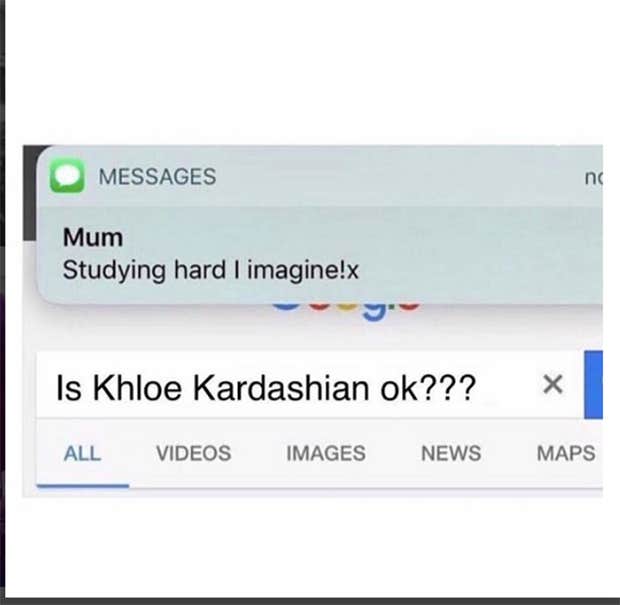Tap the green Messages app icon
The width and height of the screenshot is (620, 605).
click(67, 176)
